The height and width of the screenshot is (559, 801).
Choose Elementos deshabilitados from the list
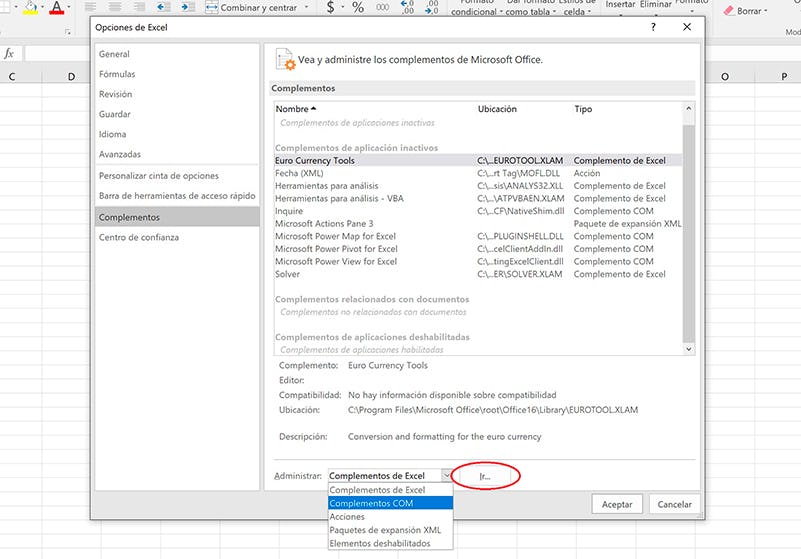[x=380, y=543]
